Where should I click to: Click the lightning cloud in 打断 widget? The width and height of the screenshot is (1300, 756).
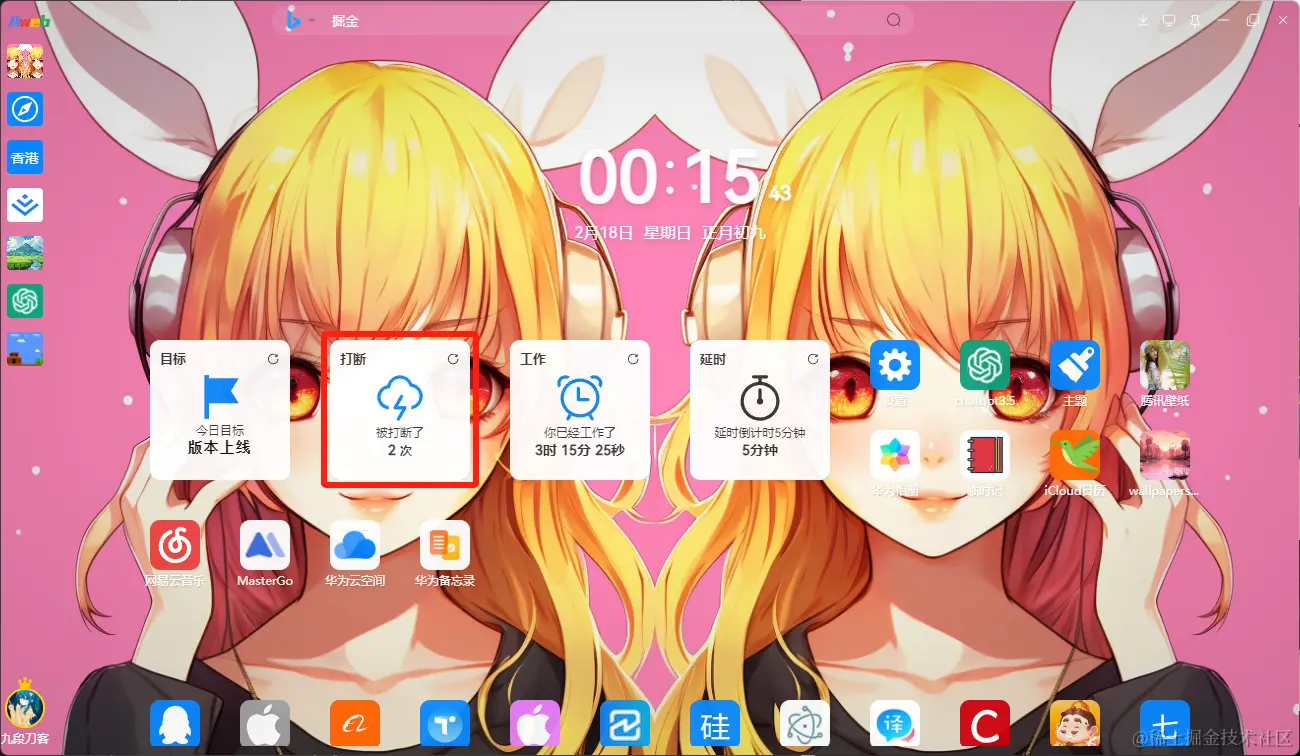[400, 398]
